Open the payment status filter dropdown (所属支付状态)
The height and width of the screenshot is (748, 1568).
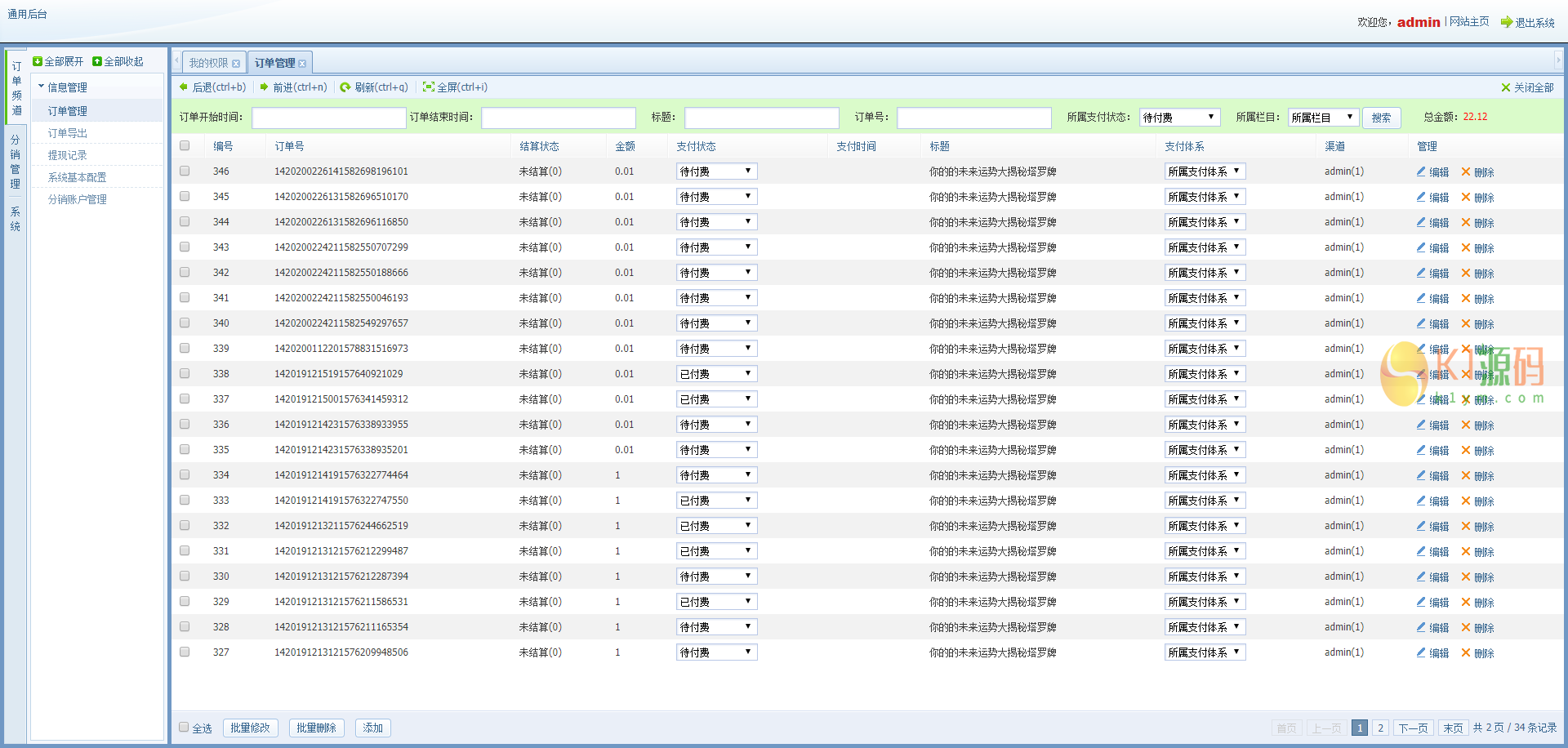click(x=1180, y=118)
